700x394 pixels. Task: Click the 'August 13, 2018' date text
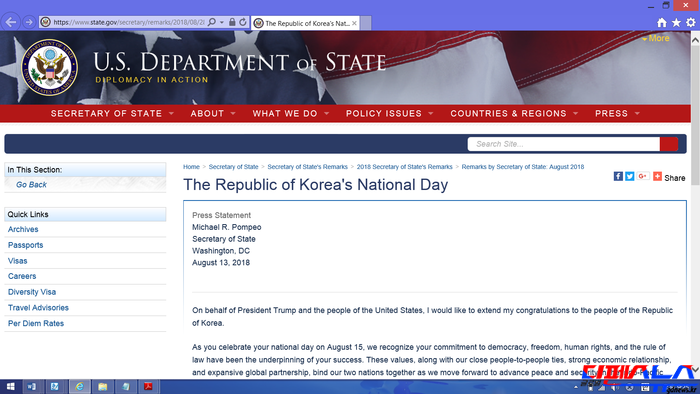(x=221, y=262)
